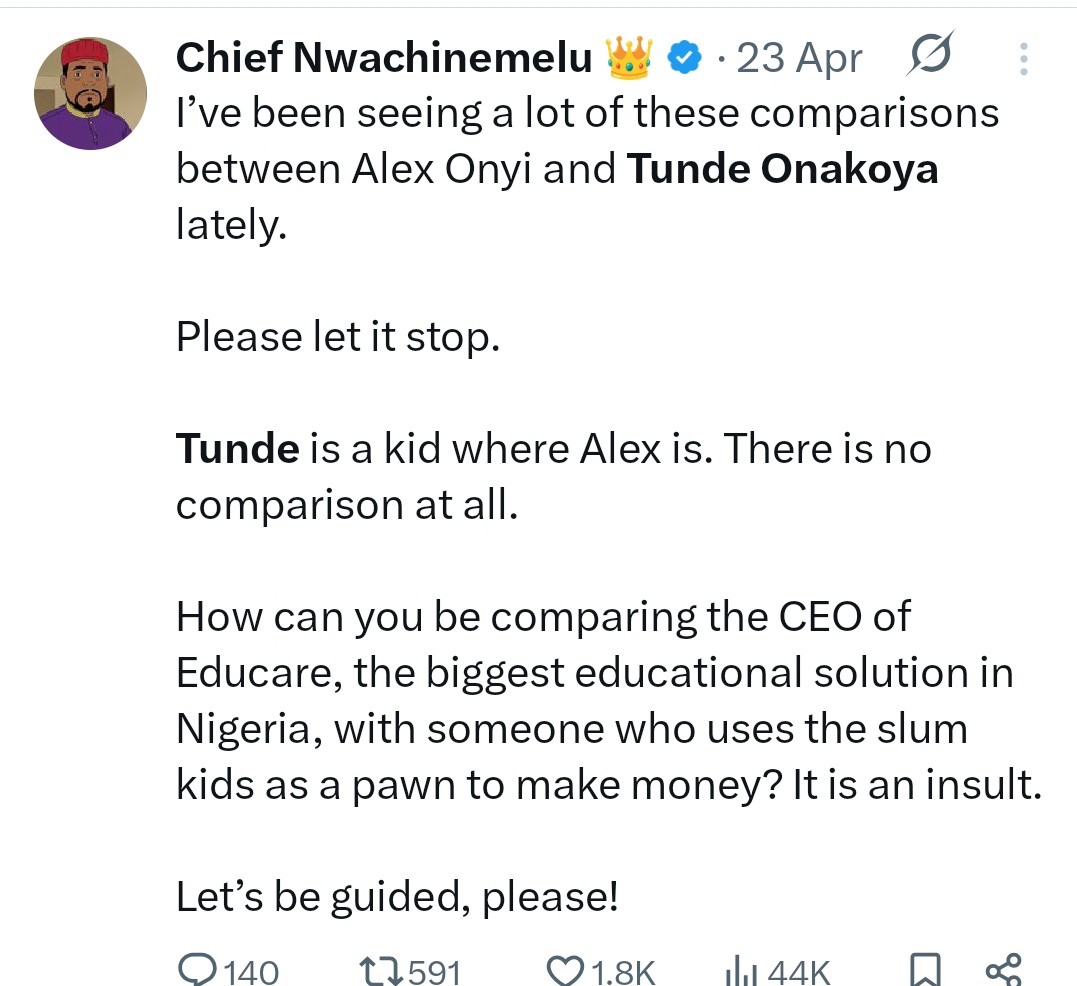Like the tweet with heart icon
Image resolution: width=1077 pixels, height=986 pixels.
coord(566,970)
